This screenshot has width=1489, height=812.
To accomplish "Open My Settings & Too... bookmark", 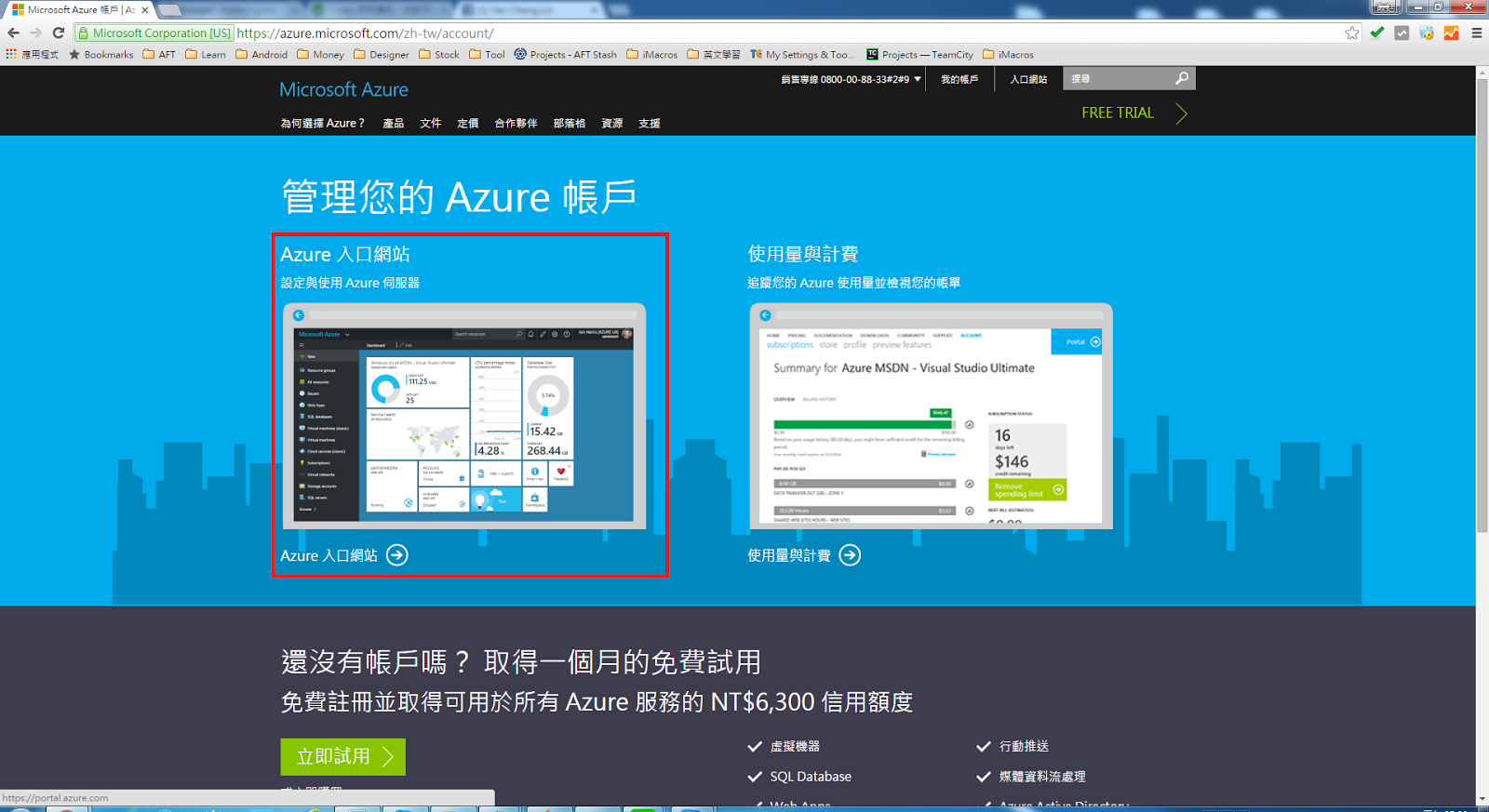I will (x=801, y=55).
